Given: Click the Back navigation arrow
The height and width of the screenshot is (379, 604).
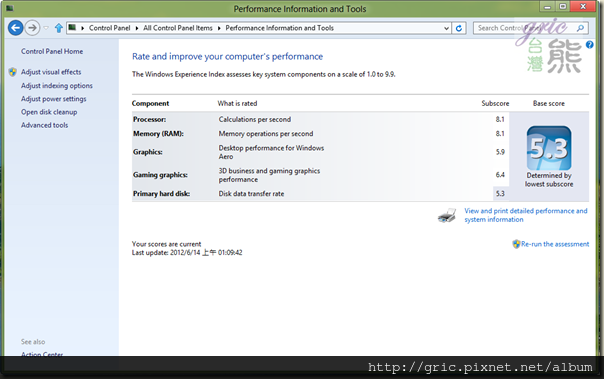Looking at the screenshot, I should point(15,28).
